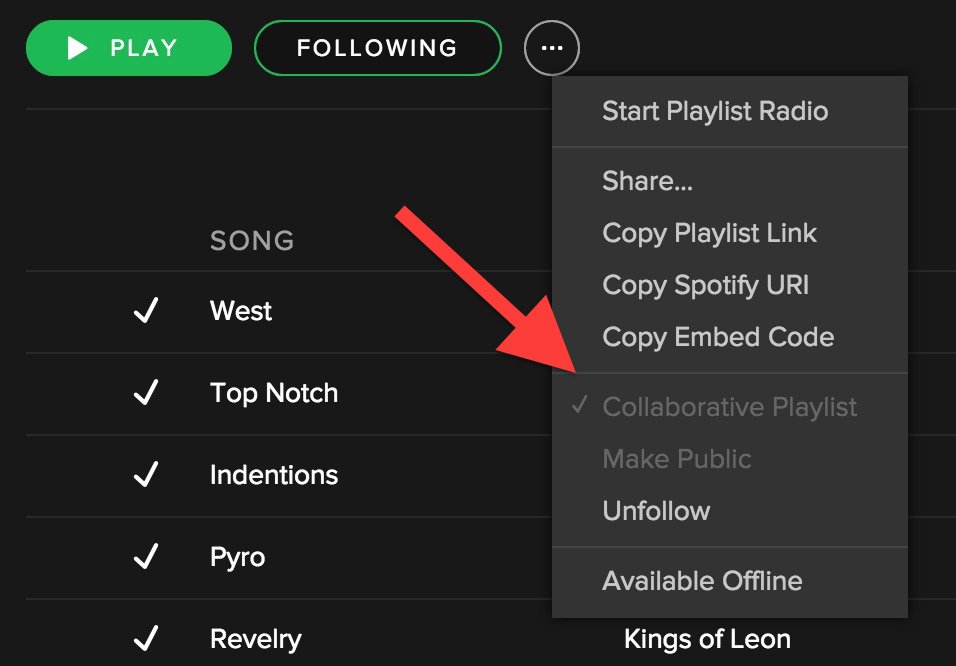The image size is (956, 666).
Task: Toggle the checkmark next to Indentions
Action: tap(146, 475)
